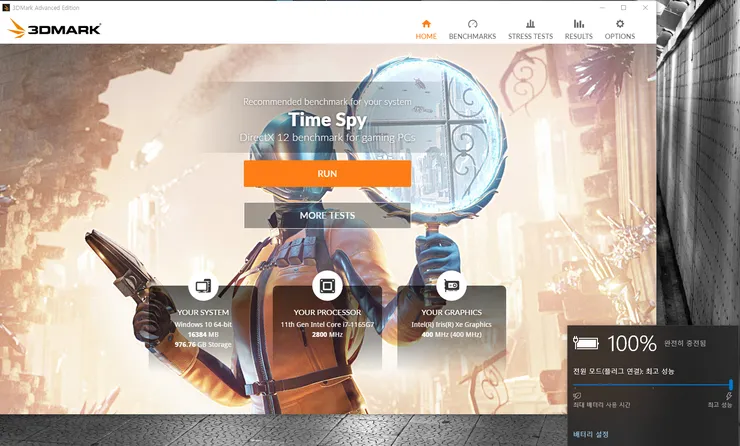The height and width of the screenshot is (446, 740).
Task: Click the 'Windows 10 64-bit' system text
Action: coord(203,325)
